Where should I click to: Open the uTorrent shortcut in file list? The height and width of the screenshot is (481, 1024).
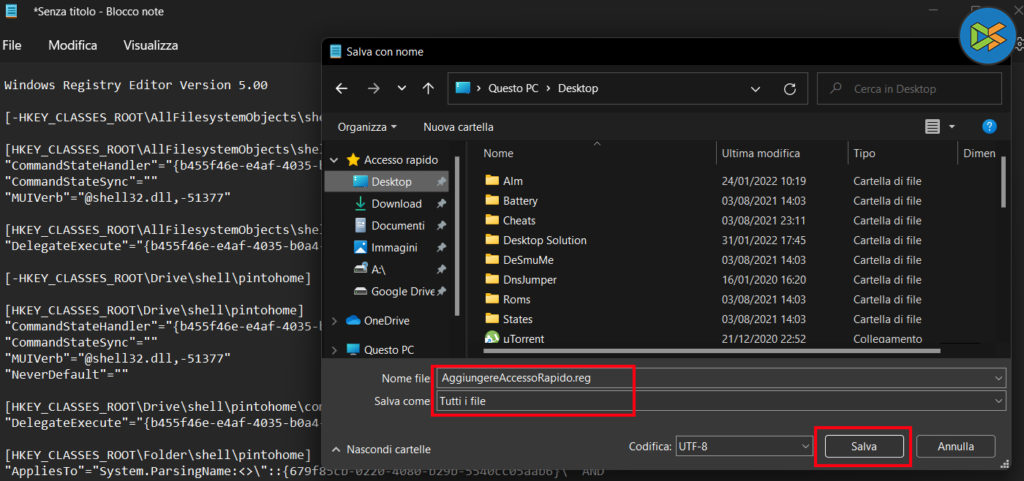524,339
